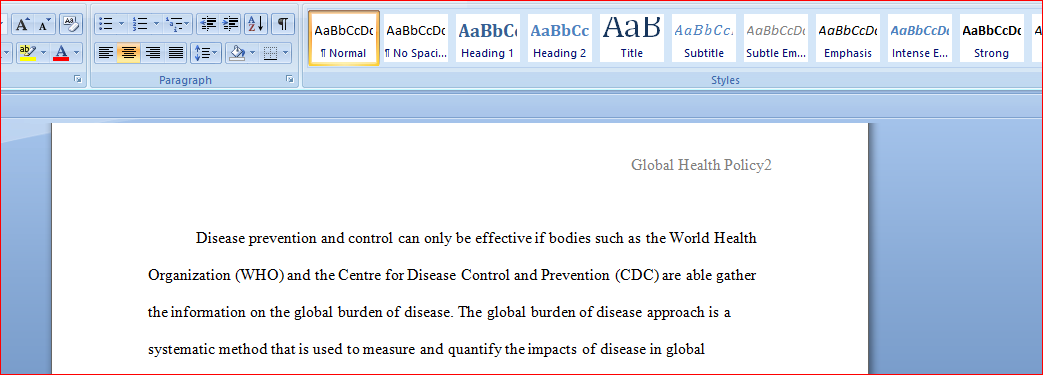This screenshot has height=375, width=1043.
Task: Apply the Emphasis style
Action: (x=847, y=38)
